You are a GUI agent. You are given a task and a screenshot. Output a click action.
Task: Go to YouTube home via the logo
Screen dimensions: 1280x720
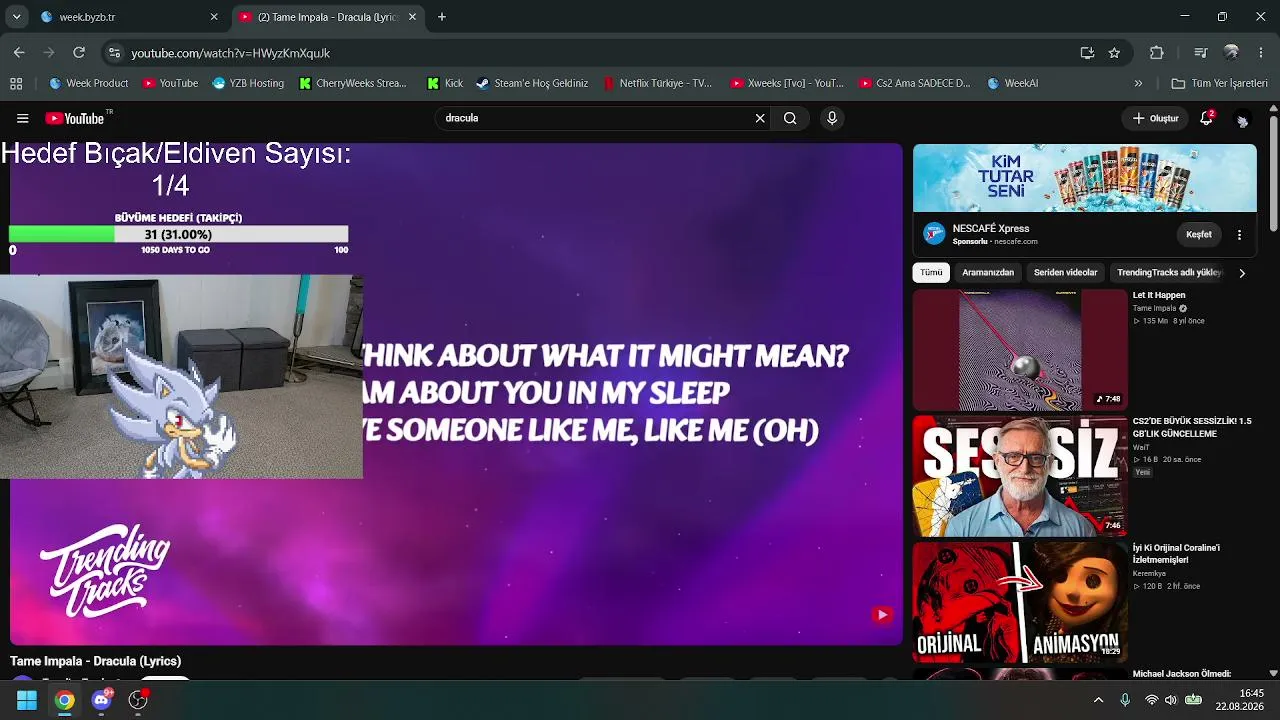pyautogui.click(x=78, y=118)
